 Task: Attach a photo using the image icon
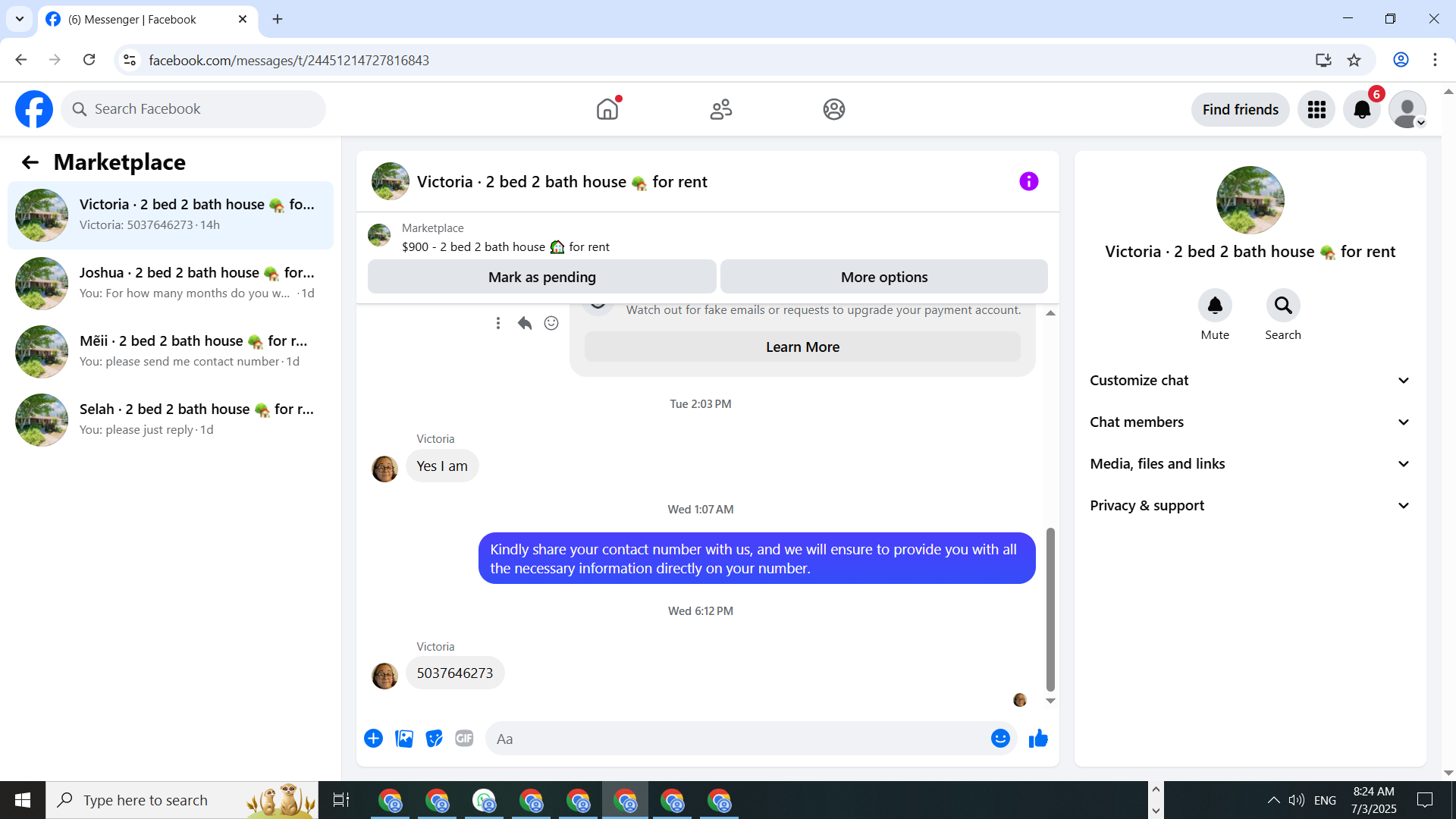point(404,739)
